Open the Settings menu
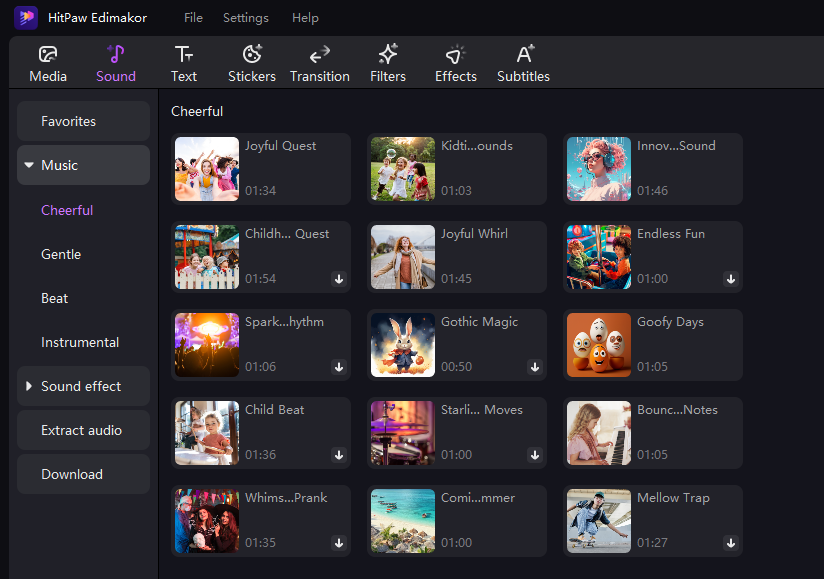 click(245, 18)
